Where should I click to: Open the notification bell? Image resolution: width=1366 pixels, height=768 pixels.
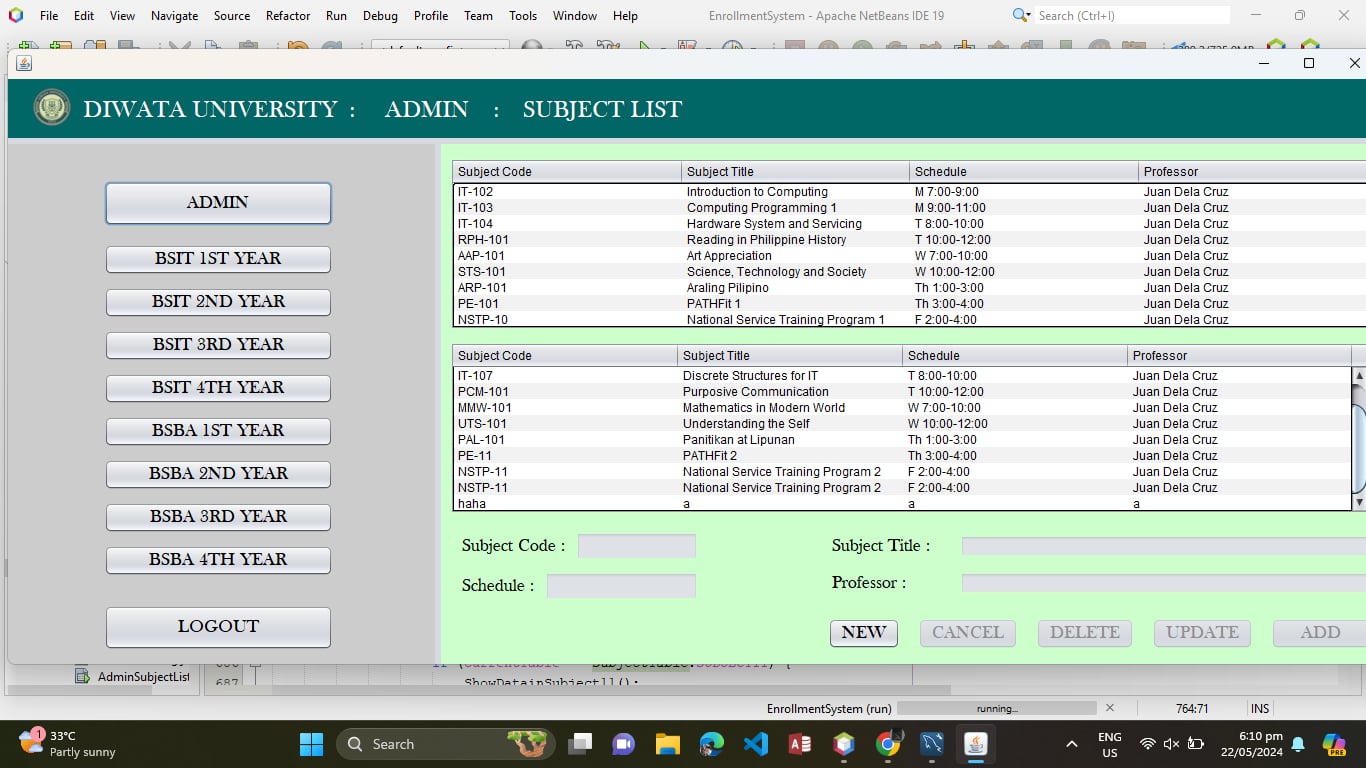[1298, 744]
